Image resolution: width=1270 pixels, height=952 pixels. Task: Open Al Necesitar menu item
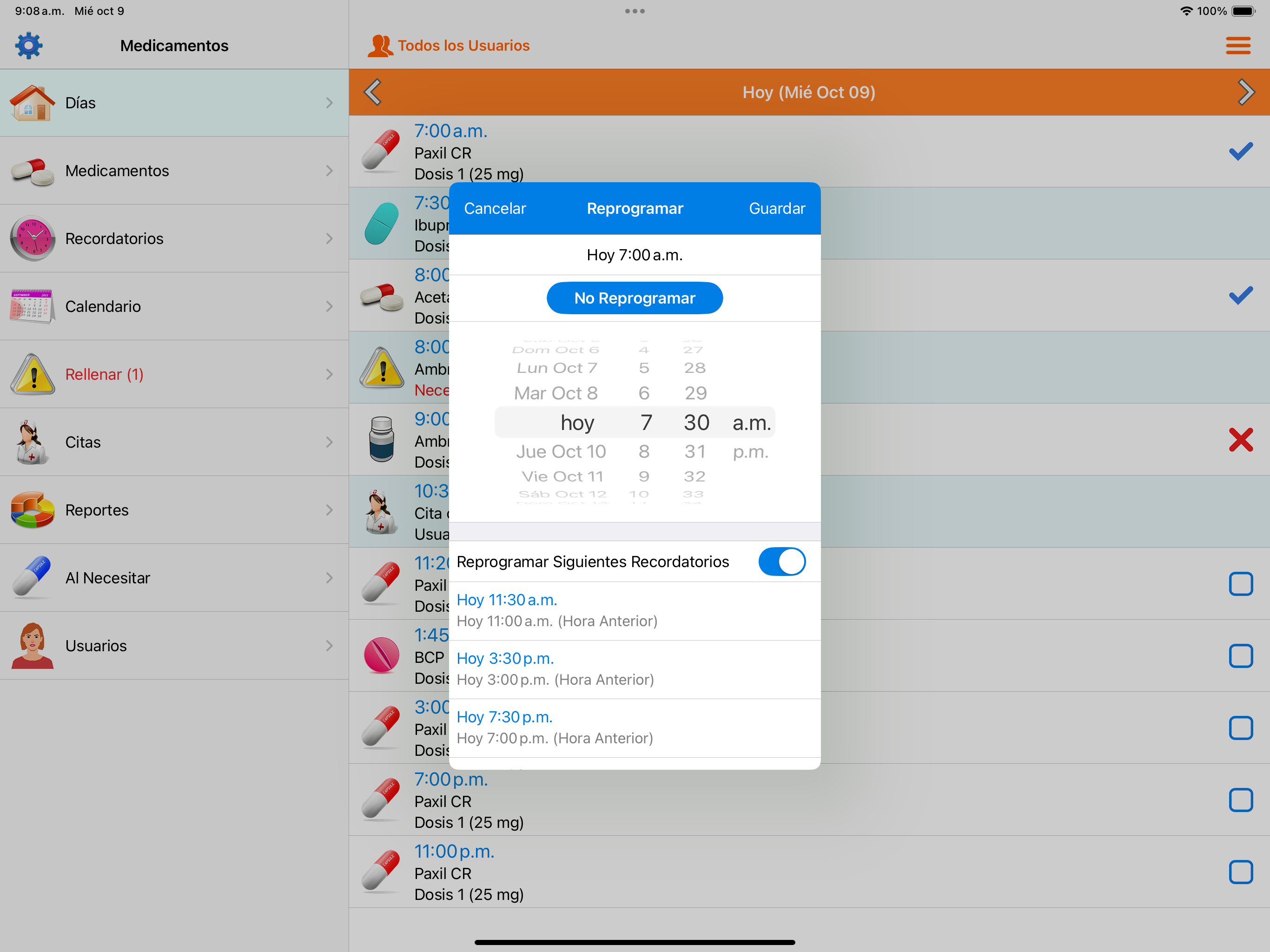click(x=174, y=578)
